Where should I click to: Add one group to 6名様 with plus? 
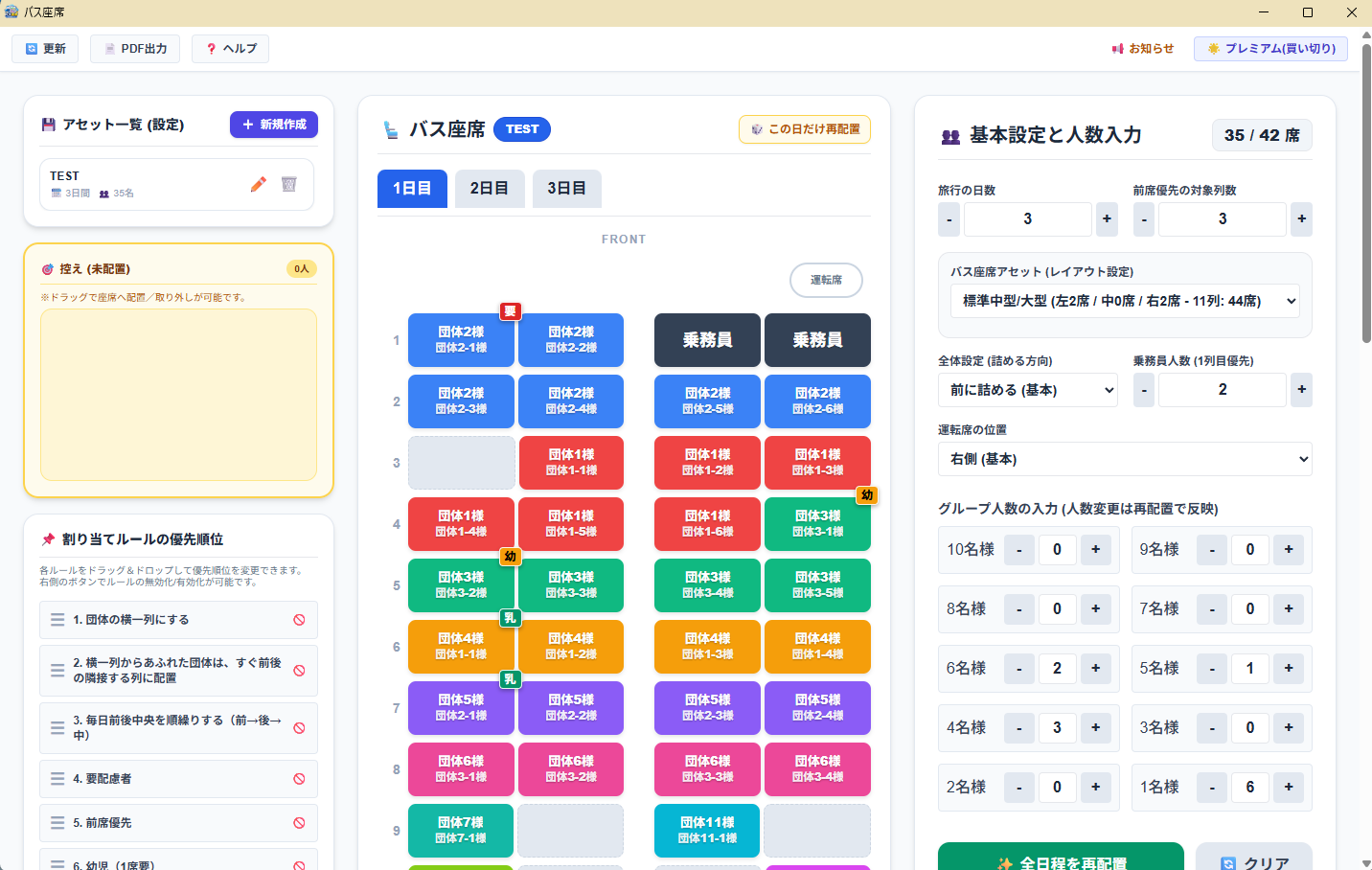pos(1096,669)
